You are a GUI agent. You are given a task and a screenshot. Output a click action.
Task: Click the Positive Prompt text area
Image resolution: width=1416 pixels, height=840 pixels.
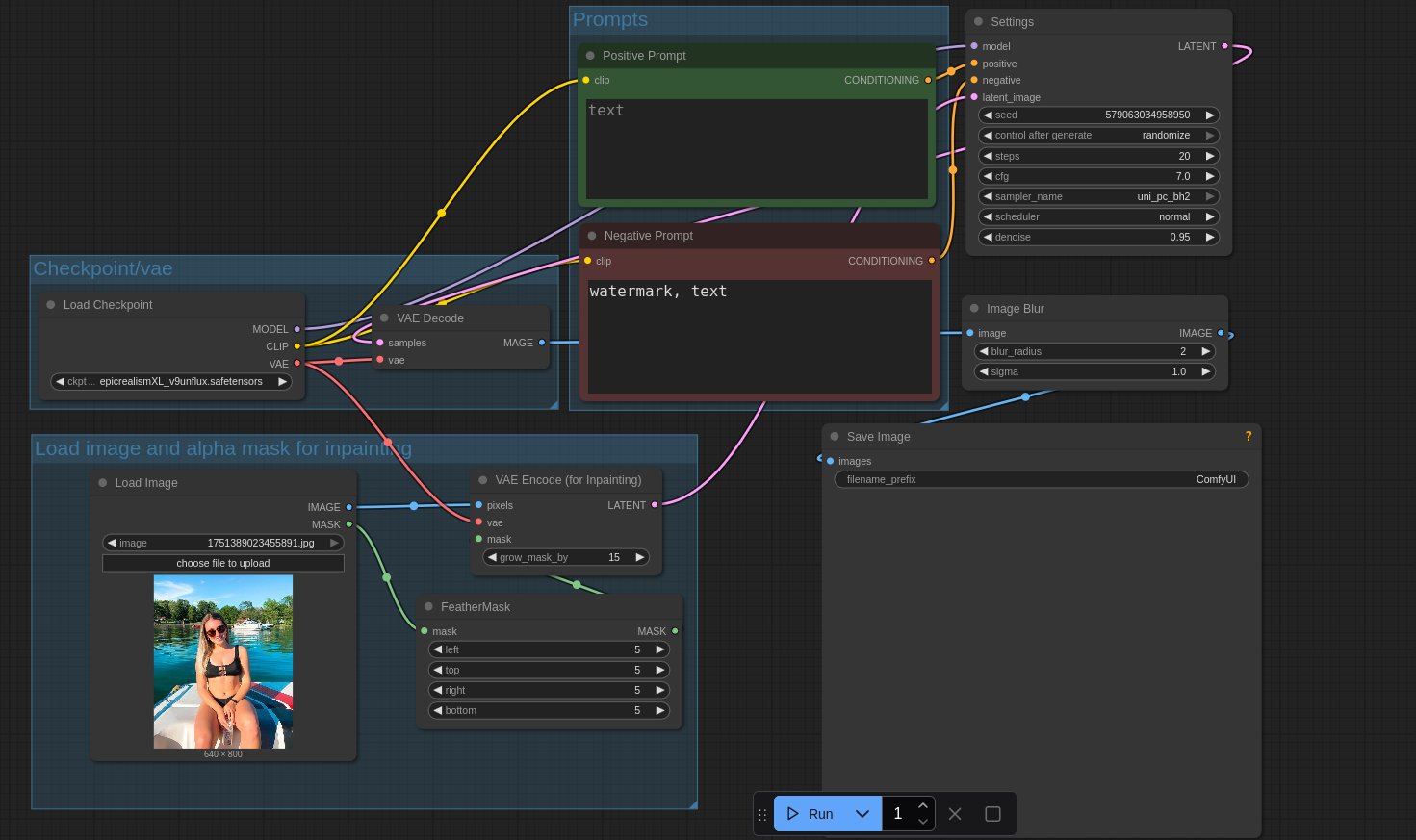pos(757,149)
